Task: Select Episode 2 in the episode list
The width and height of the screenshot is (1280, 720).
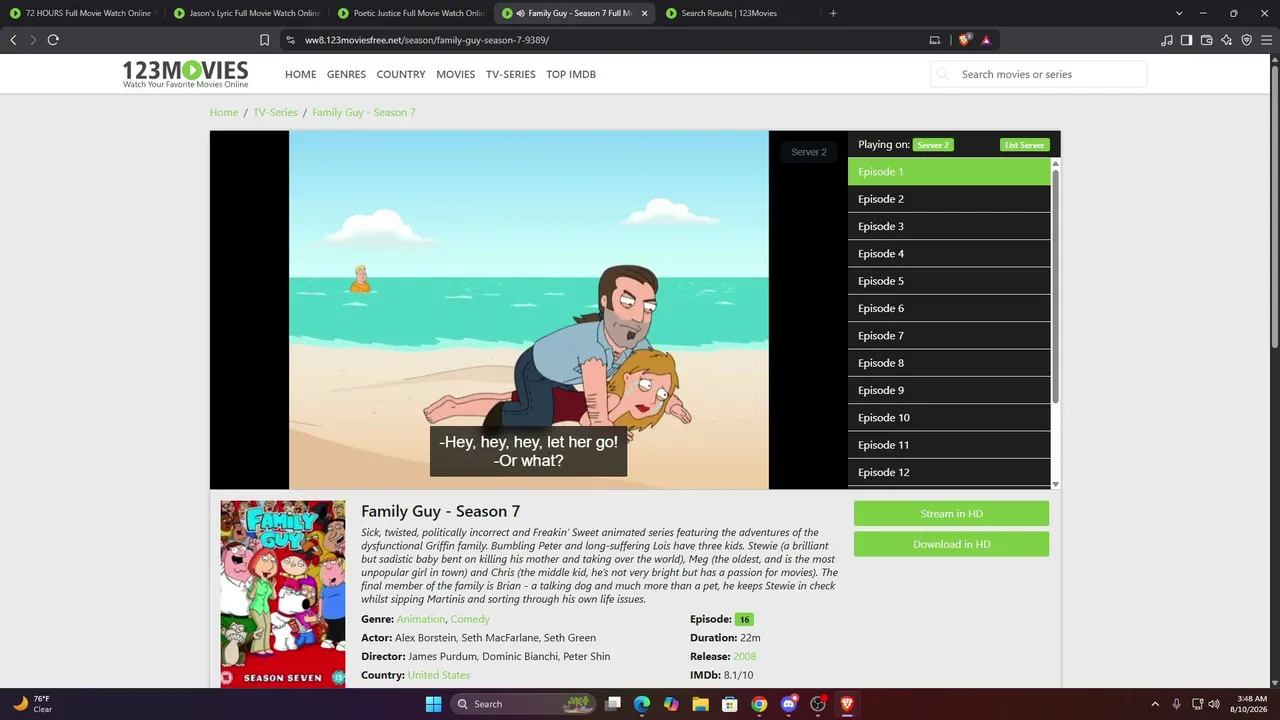Action: click(949, 199)
